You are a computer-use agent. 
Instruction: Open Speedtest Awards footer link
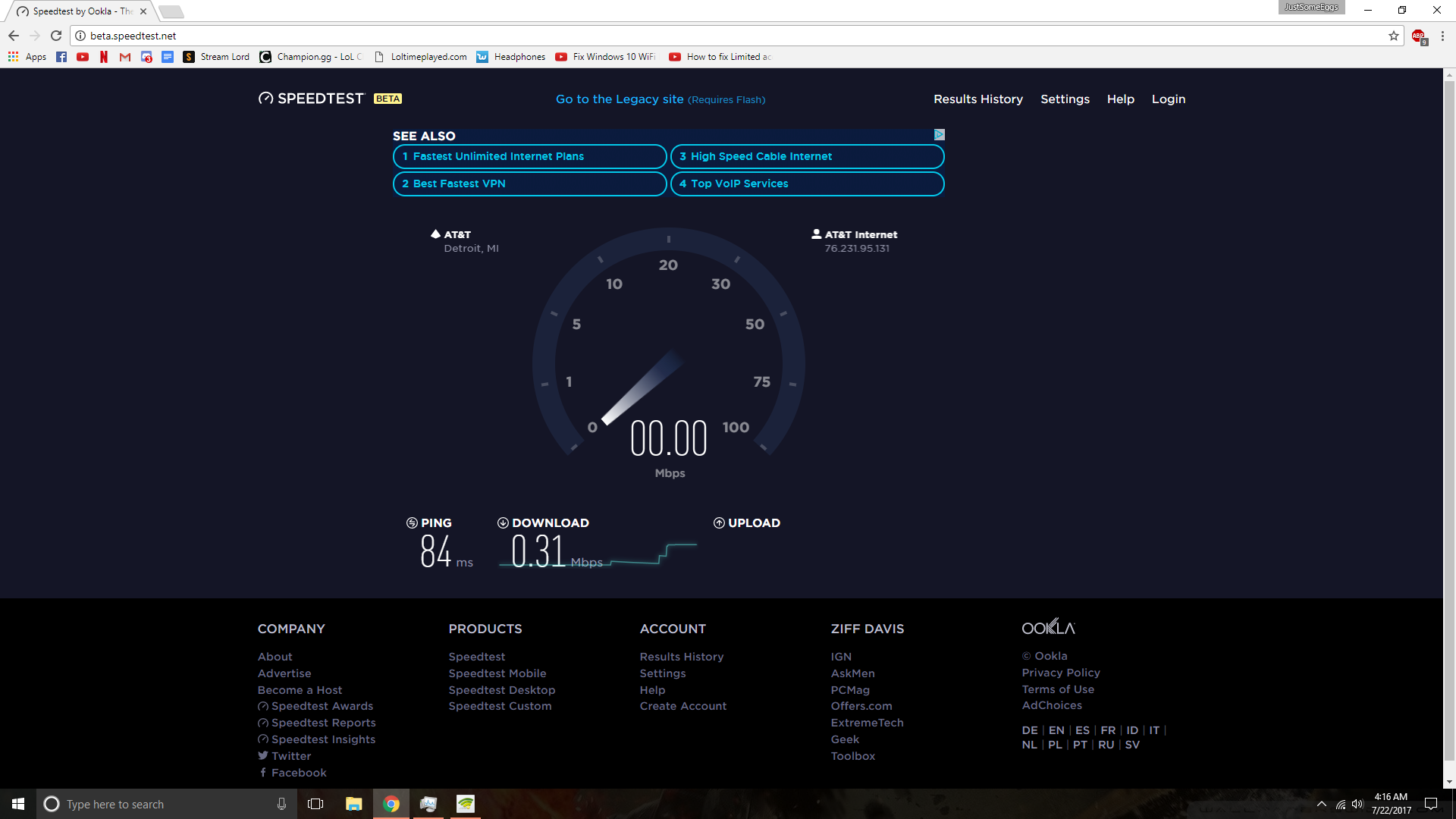(x=315, y=706)
